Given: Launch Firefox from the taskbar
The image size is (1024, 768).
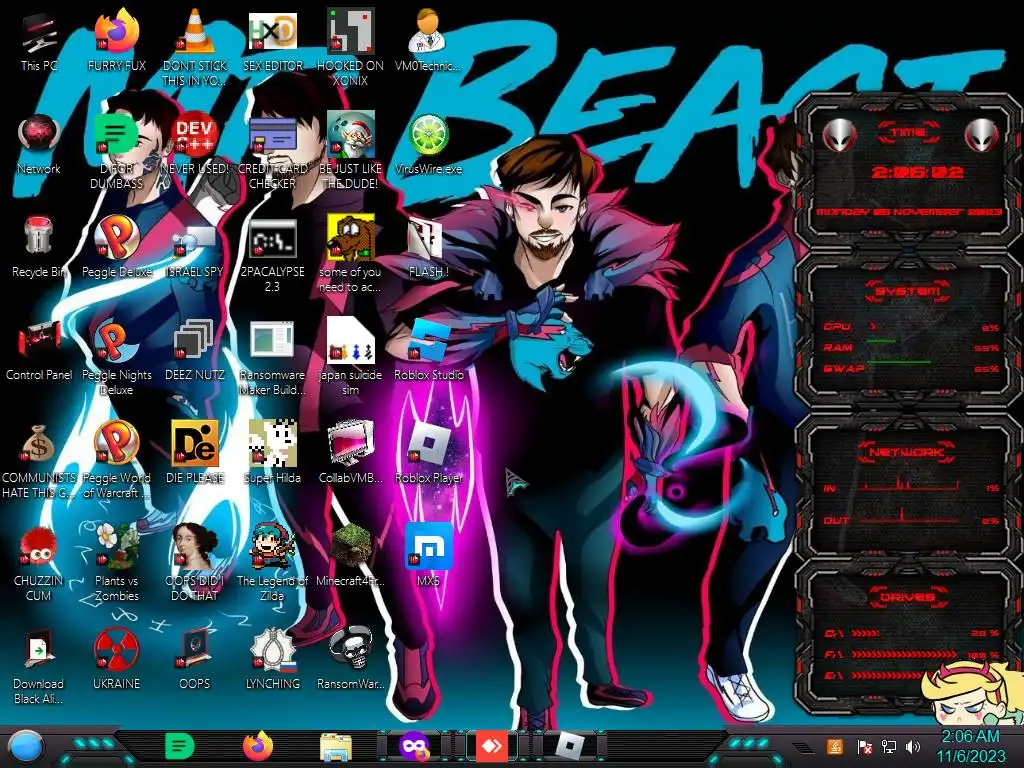Looking at the screenshot, I should (257, 746).
